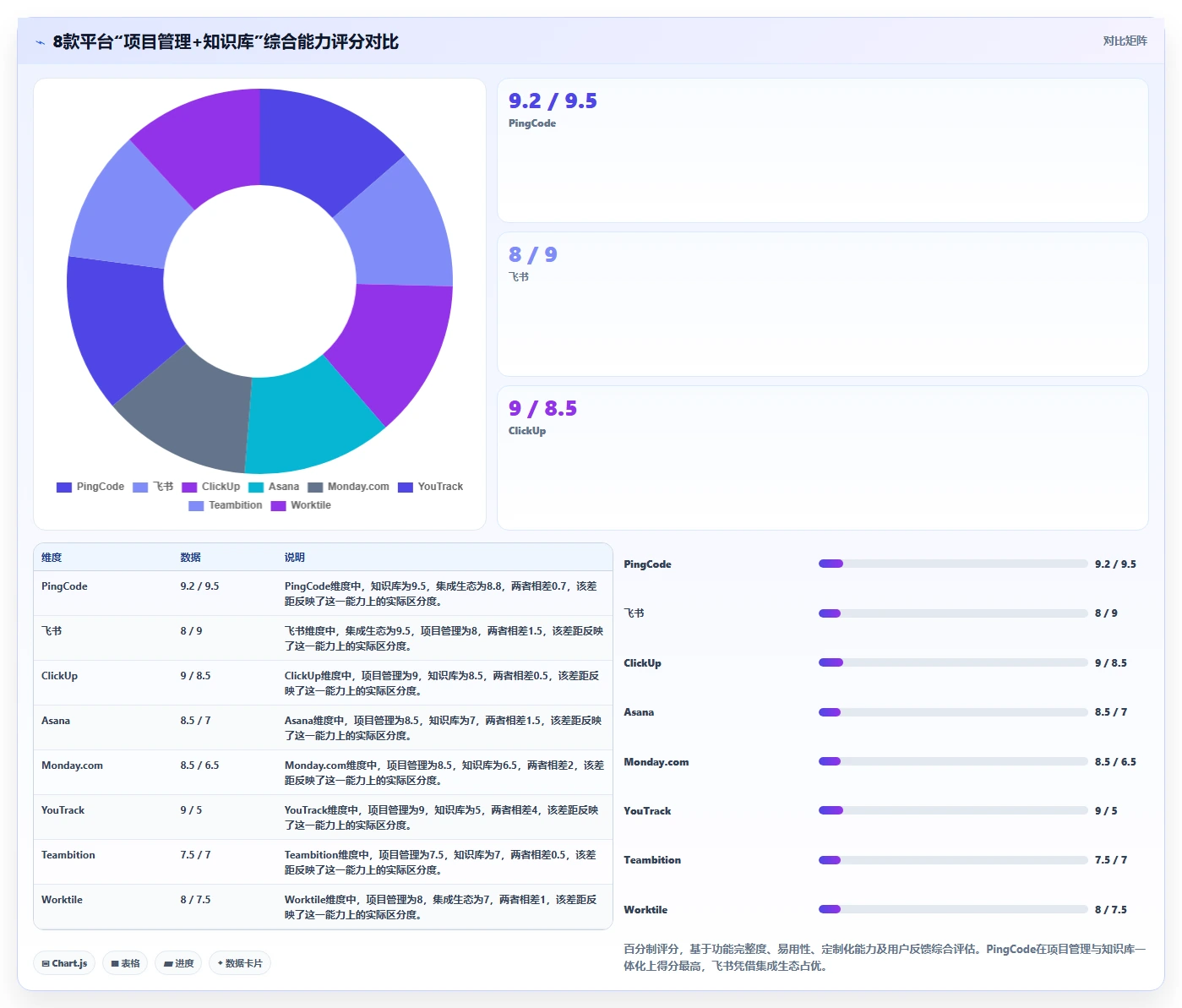This screenshot has width=1182, height=1008.
Task: Click the header icon beside the title
Action: tap(40, 42)
